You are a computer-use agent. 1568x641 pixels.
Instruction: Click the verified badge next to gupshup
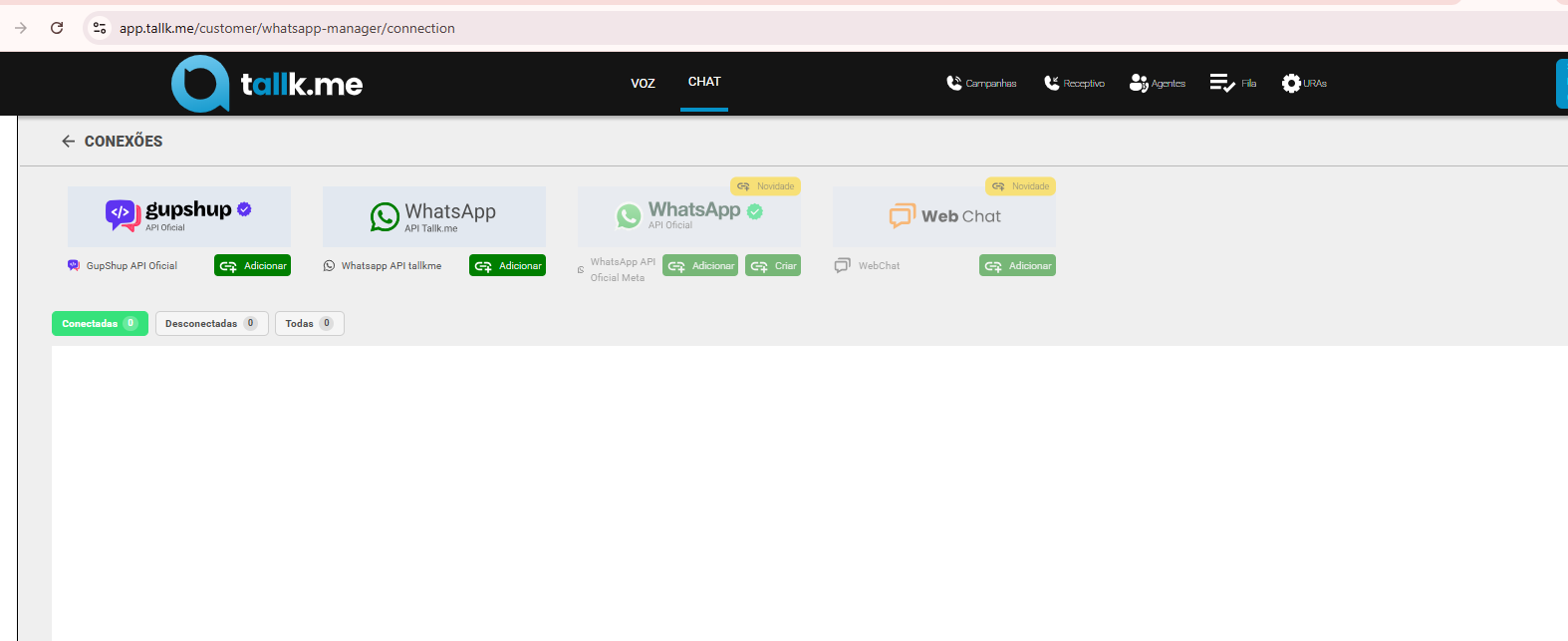pyautogui.click(x=244, y=209)
